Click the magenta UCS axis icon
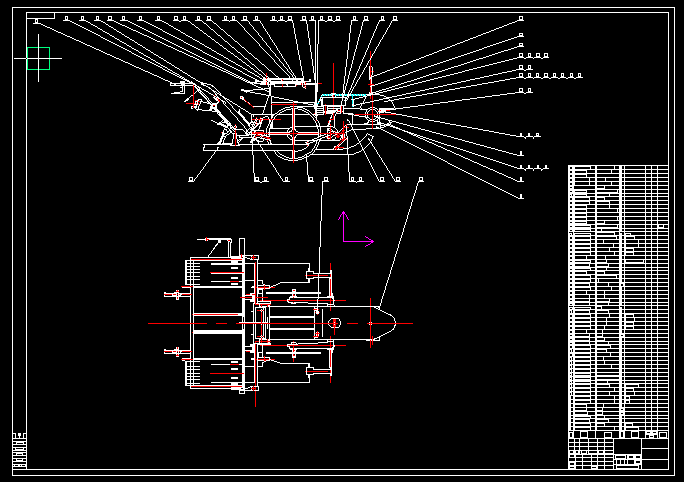Screen dimensions: 684x482 (356, 229)
